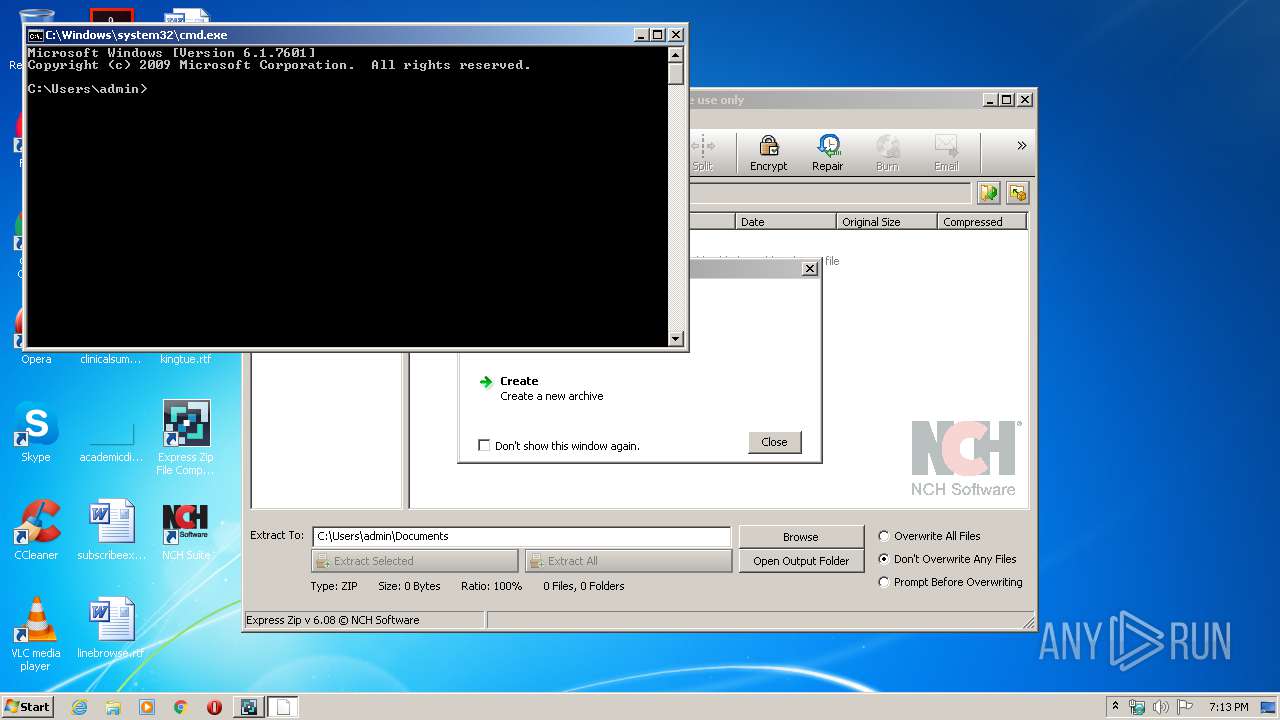Open VLC media player desktop shortcut
Image resolution: width=1280 pixels, height=720 pixels.
[36, 634]
